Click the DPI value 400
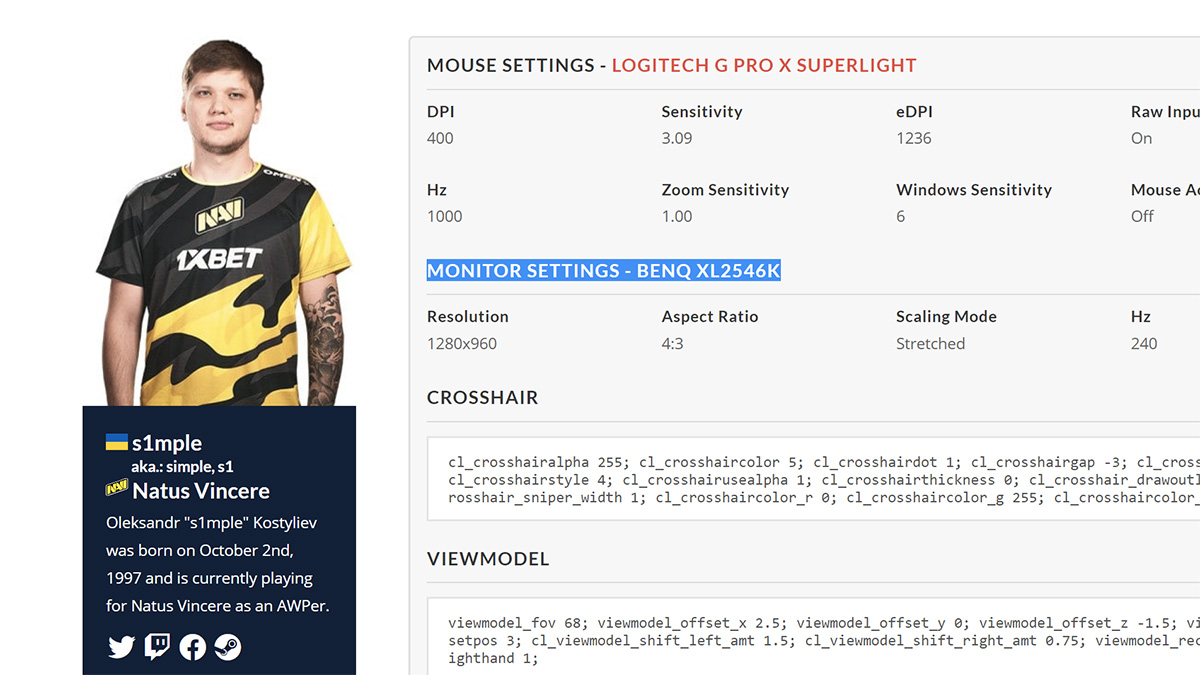 (440, 138)
